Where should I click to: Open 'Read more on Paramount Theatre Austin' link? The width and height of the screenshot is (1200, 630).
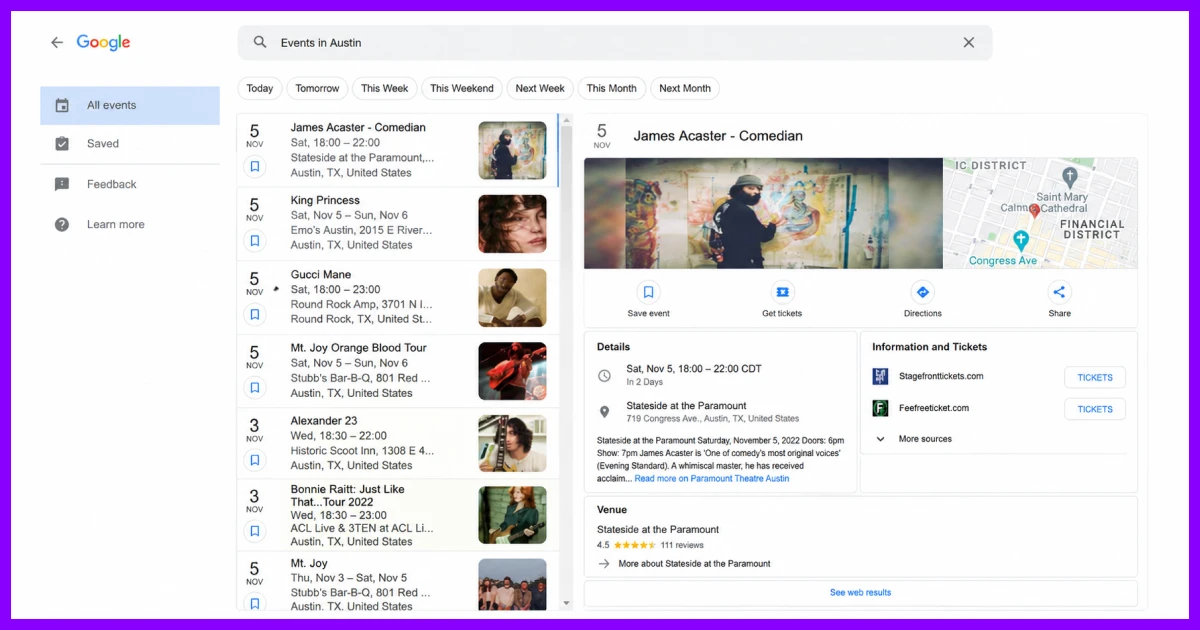(x=712, y=479)
